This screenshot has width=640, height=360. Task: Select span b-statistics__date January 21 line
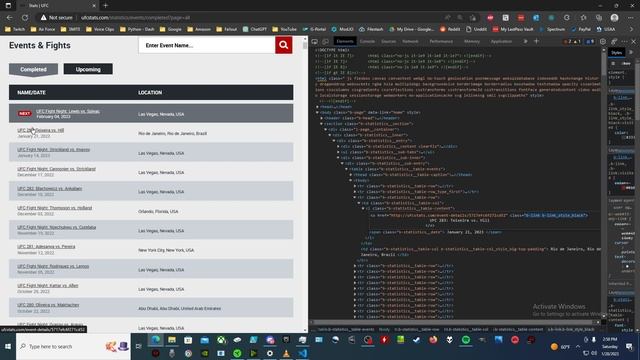pos(436,232)
